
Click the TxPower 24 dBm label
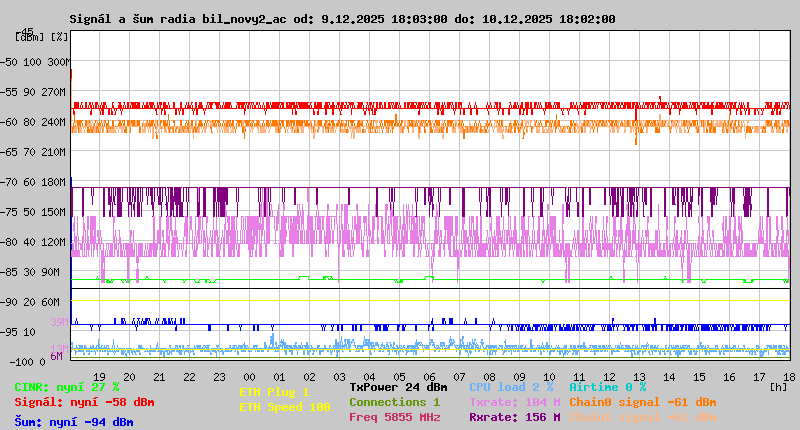(398, 387)
